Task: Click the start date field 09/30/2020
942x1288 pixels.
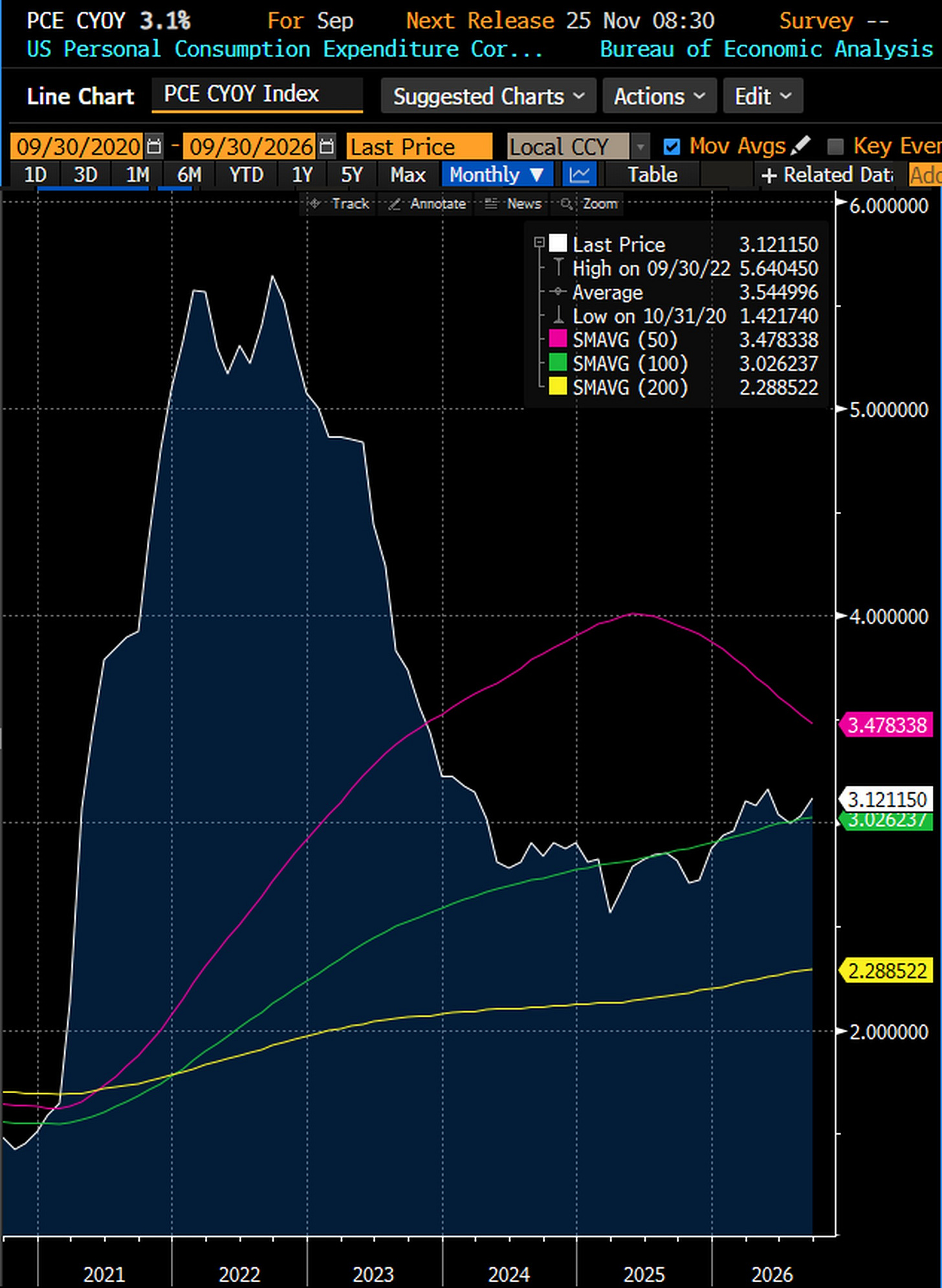Action: click(78, 147)
